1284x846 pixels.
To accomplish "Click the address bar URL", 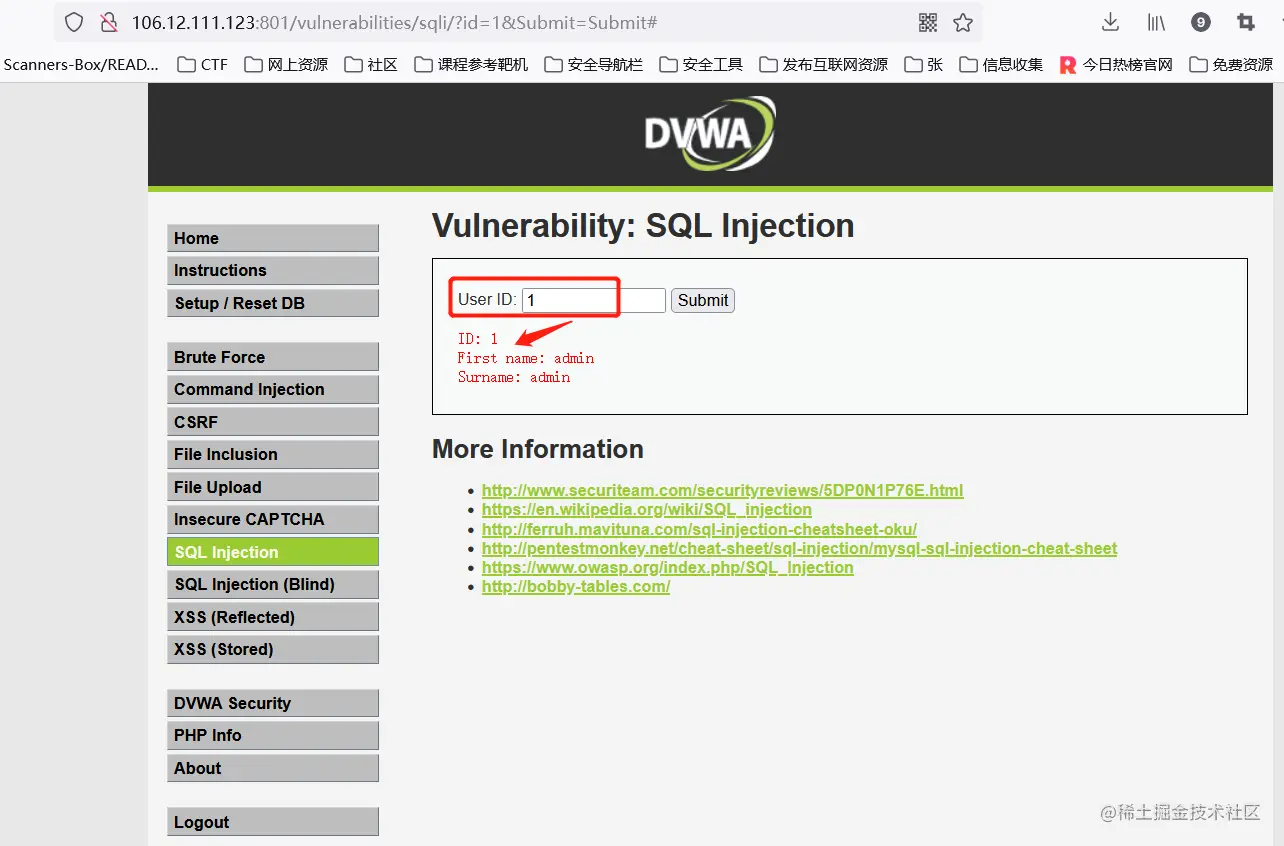I will (395, 22).
